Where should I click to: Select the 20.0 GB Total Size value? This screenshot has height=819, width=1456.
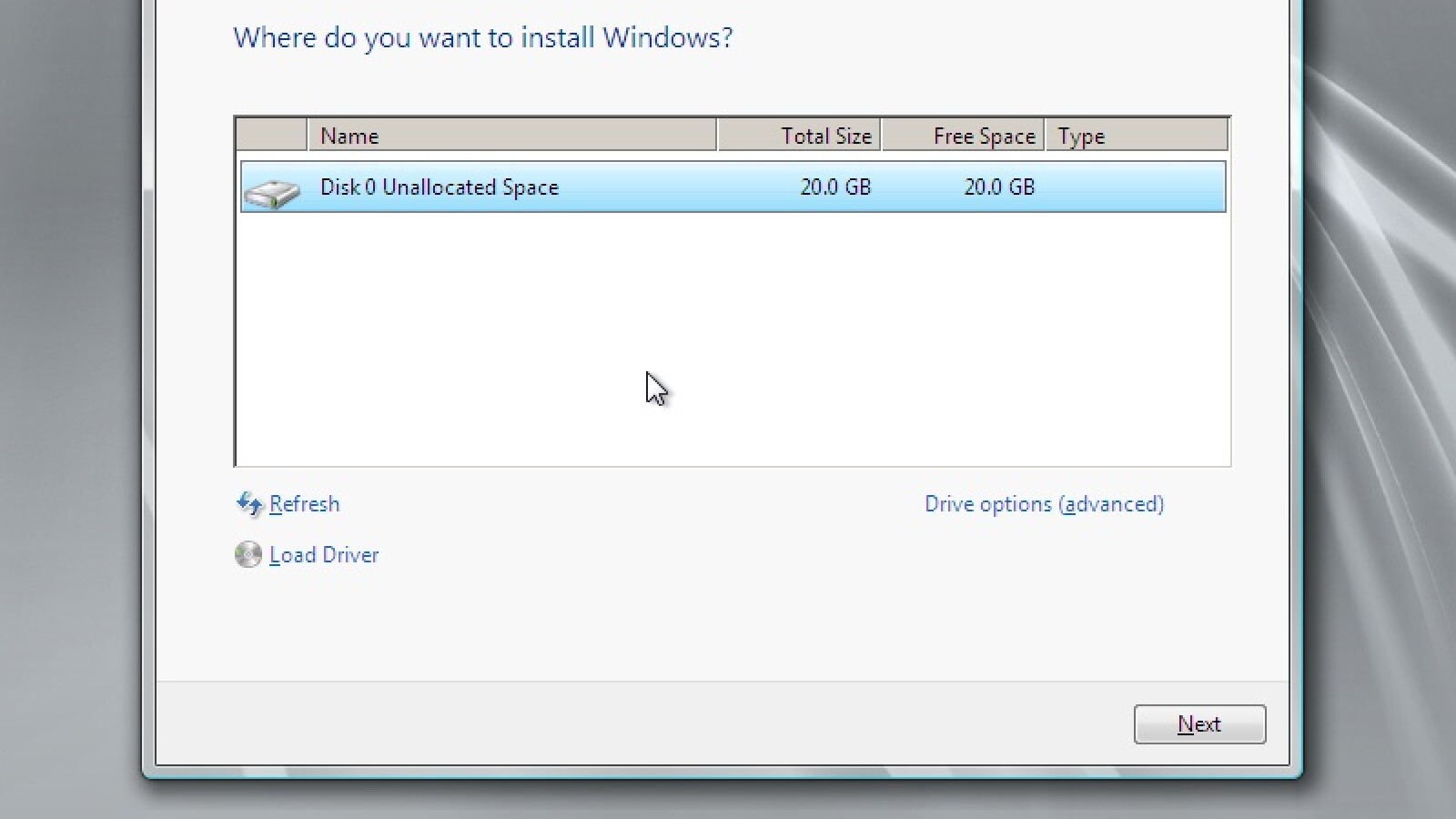click(835, 187)
